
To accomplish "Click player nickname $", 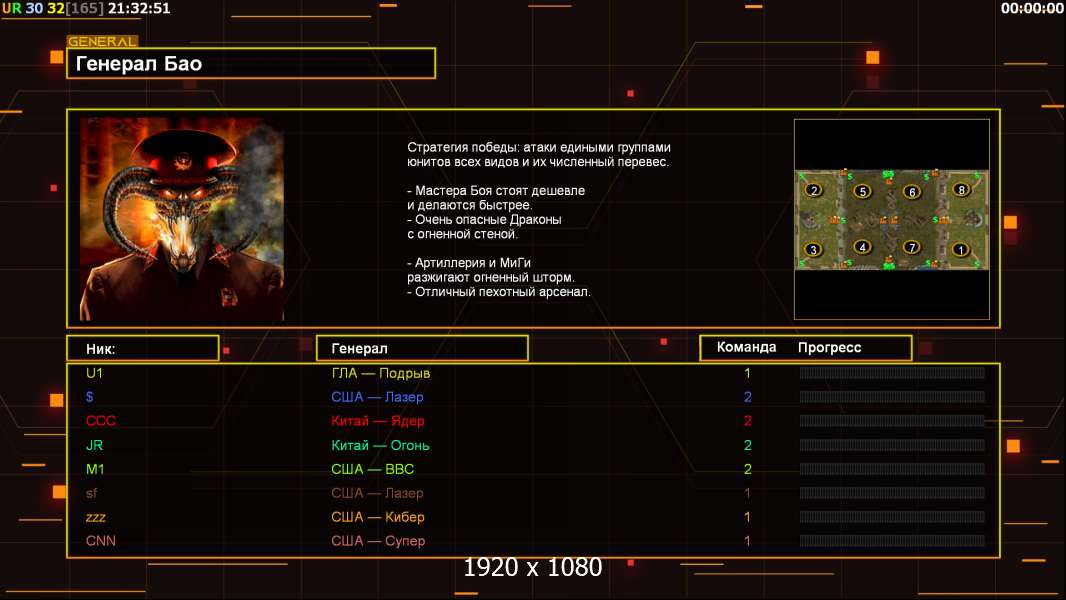I will tap(90, 397).
